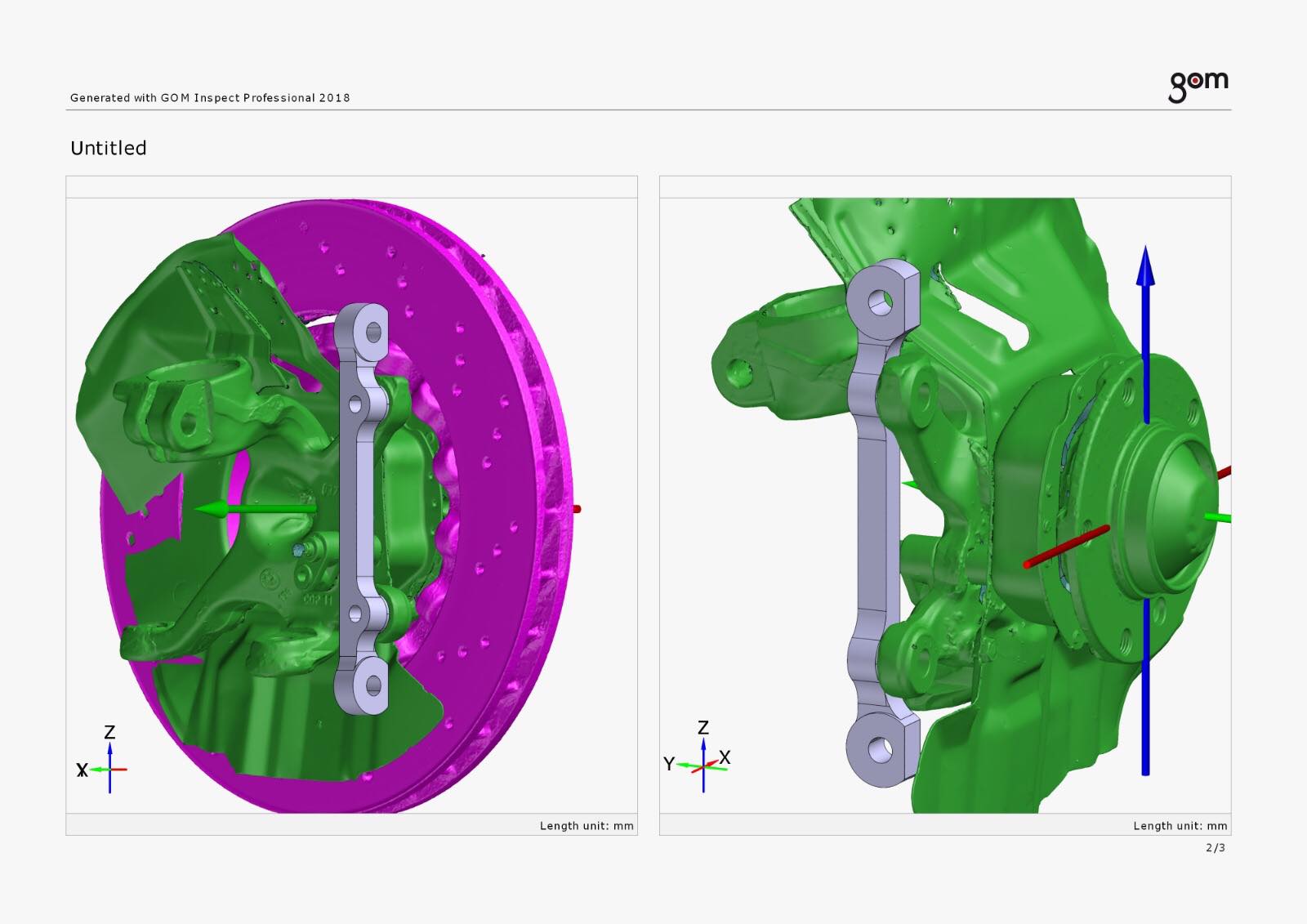Click the page number 2/3
This screenshot has height=924, width=1307.
coord(1216,848)
